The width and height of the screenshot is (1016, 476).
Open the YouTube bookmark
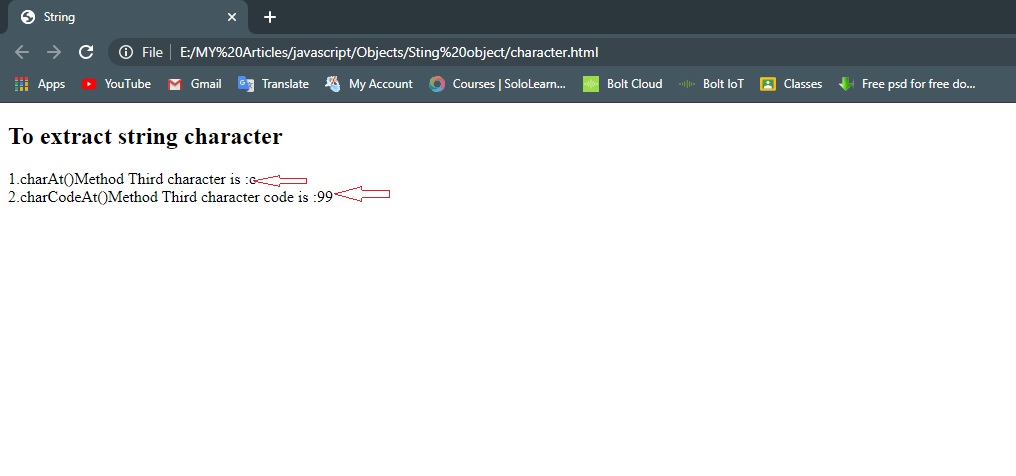(116, 84)
